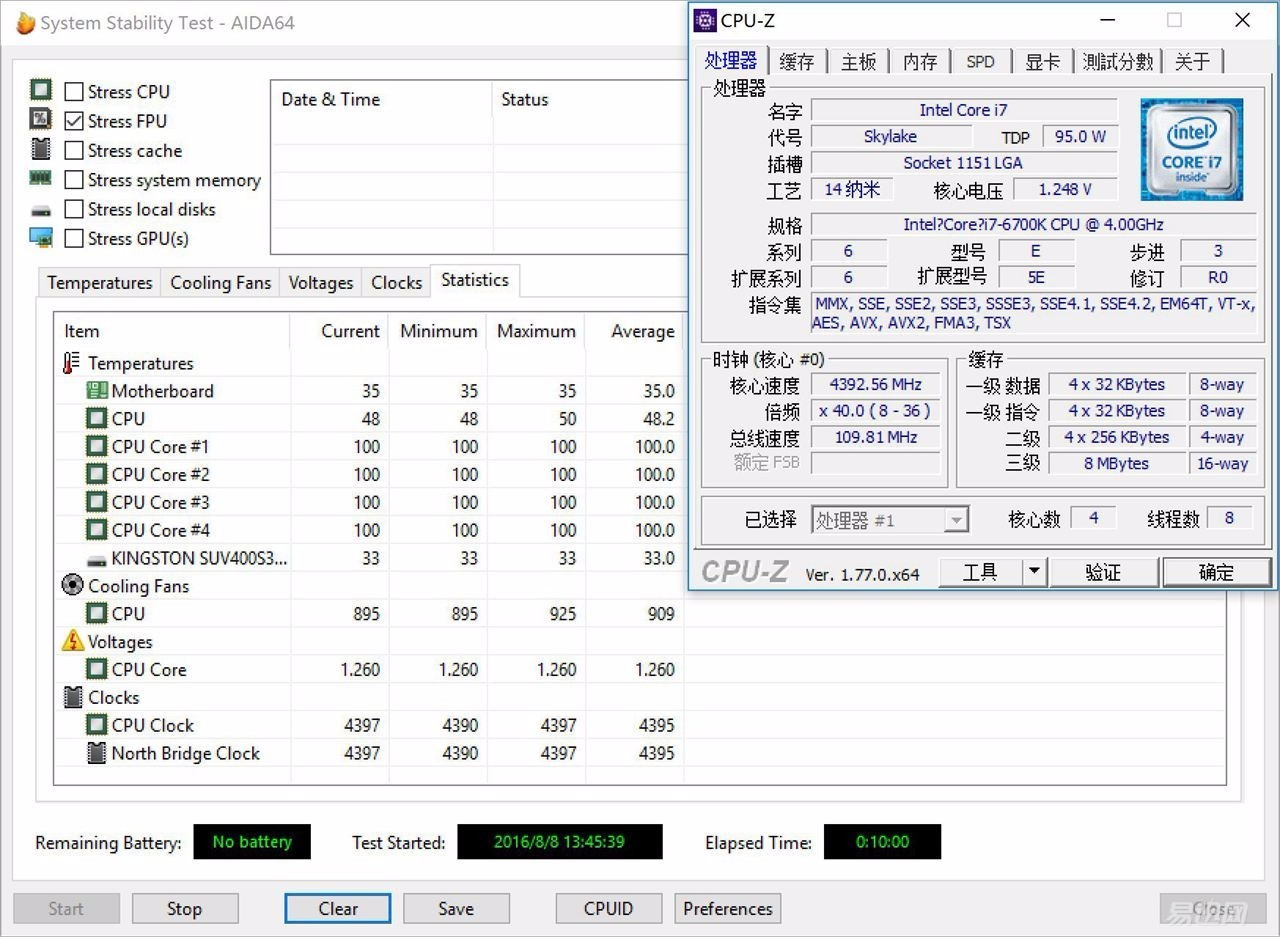Click the Motherboard sensor icon
The height and width of the screenshot is (937, 1280).
click(96, 391)
